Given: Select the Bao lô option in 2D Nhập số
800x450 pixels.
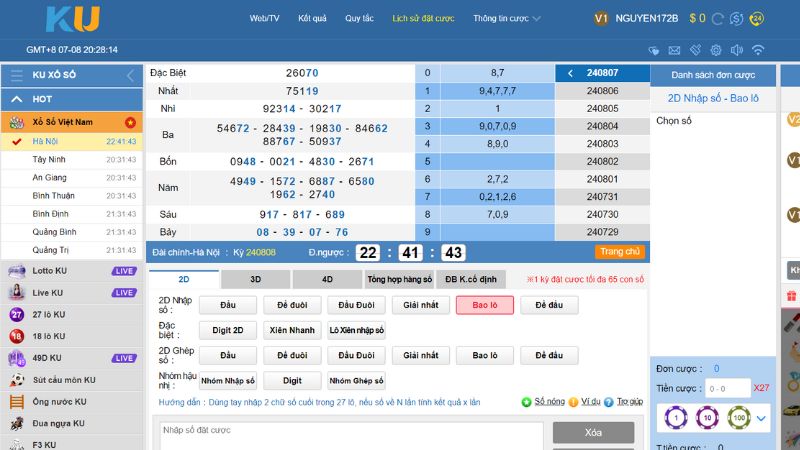Looking at the screenshot, I should (x=485, y=305).
